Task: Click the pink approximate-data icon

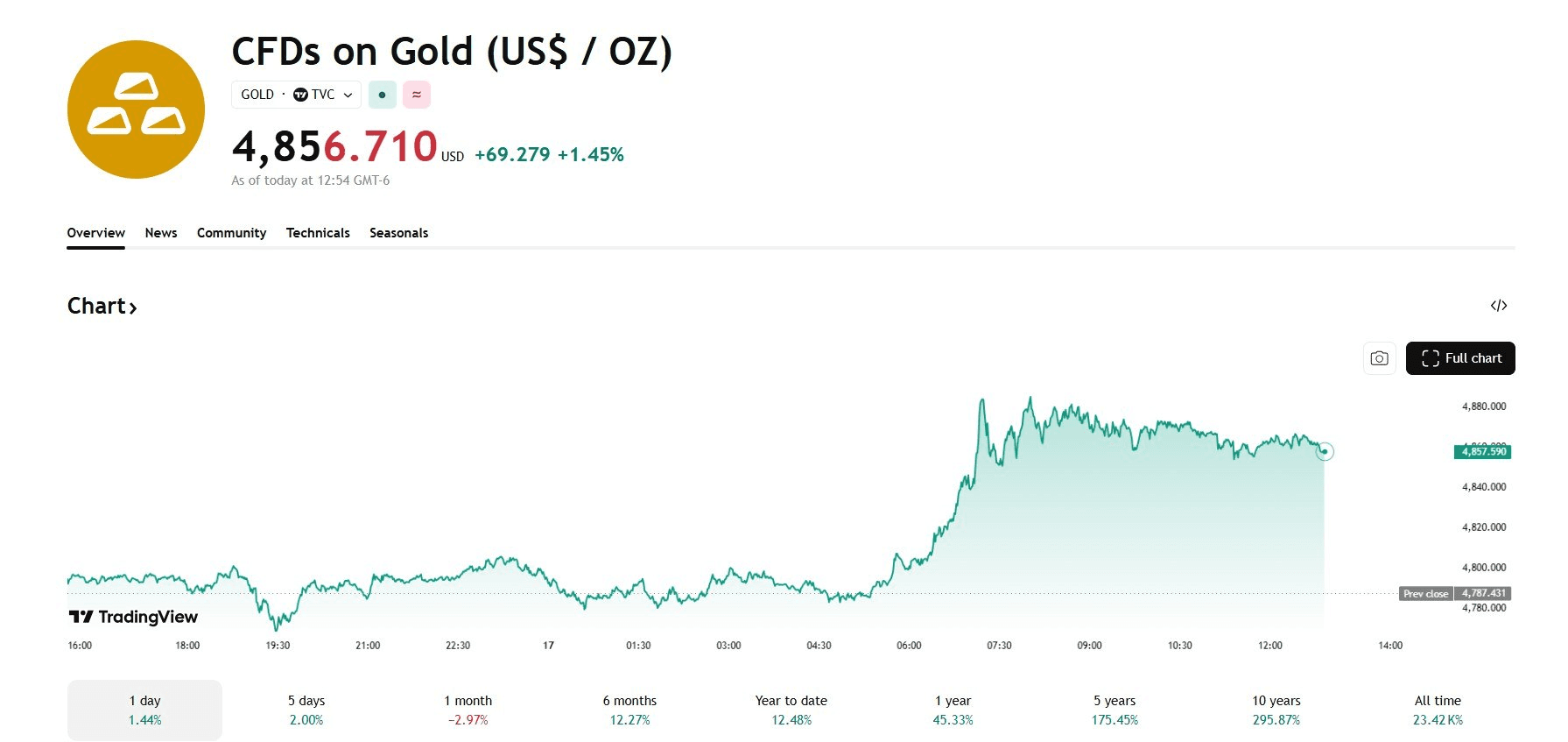Action: [x=417, y=95]
